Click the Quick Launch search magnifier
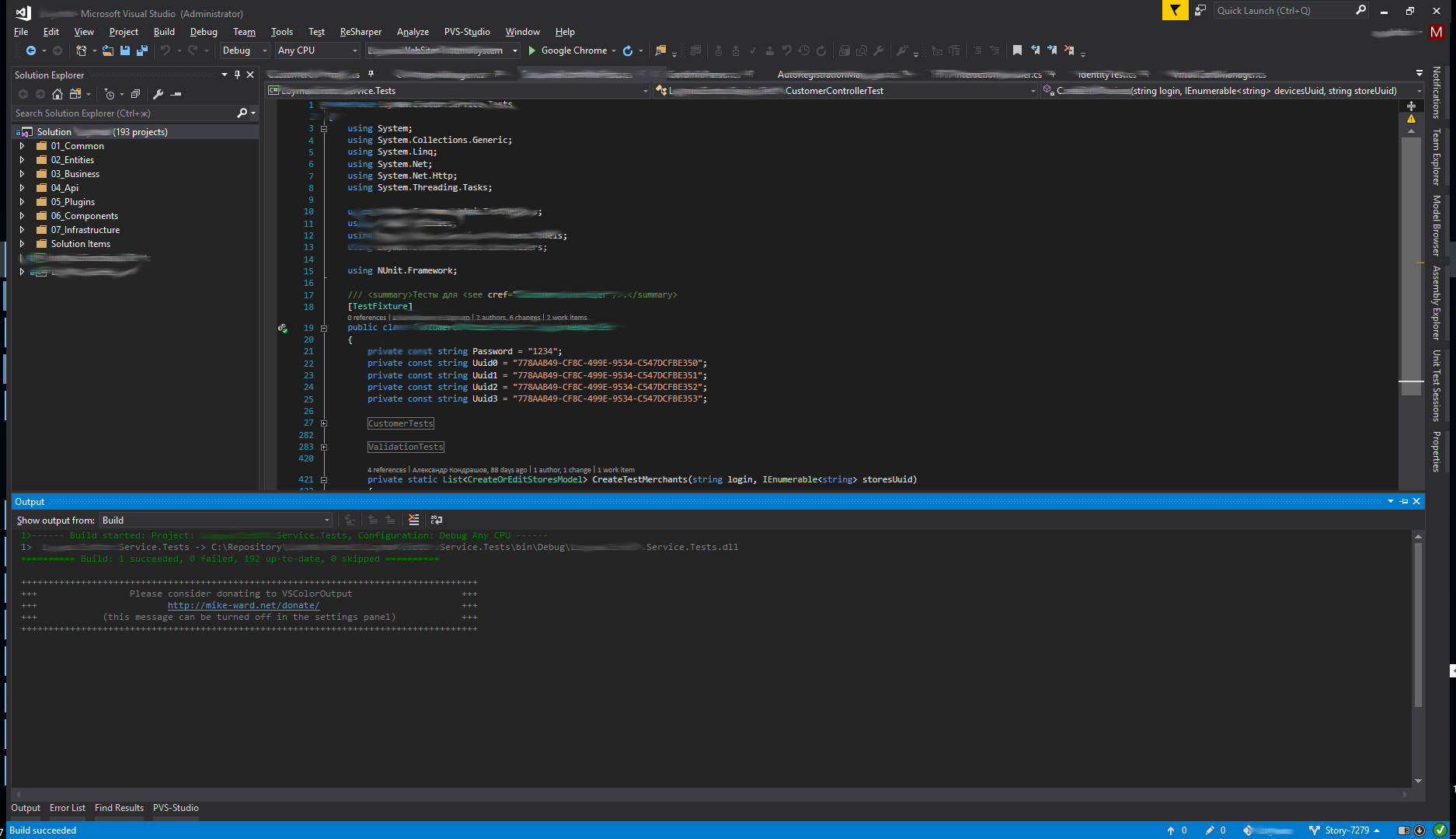This screenshot has height=839, width=1456. tap(1360, 10)
